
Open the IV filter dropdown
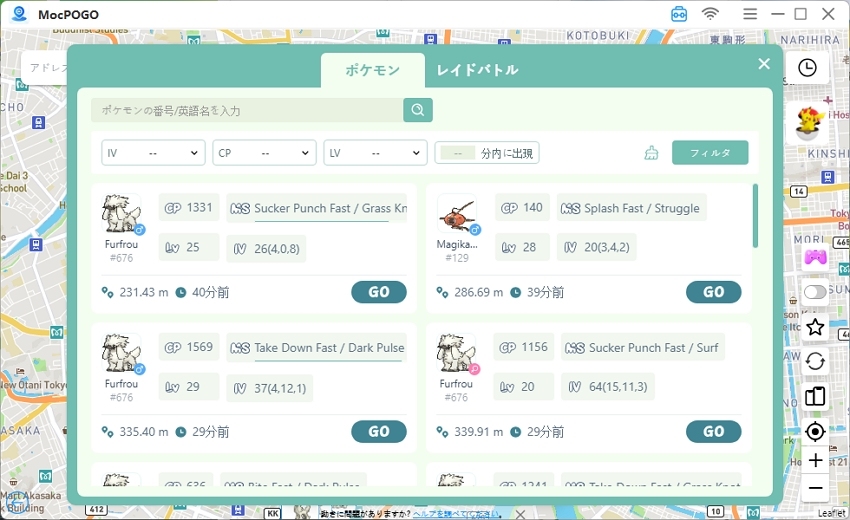(153, 153)
